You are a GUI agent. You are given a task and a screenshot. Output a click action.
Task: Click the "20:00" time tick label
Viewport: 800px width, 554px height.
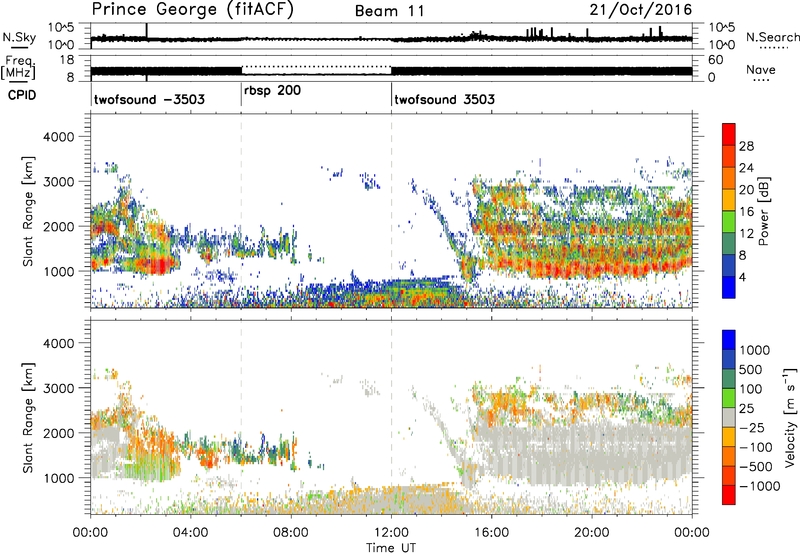click(592, 533)
